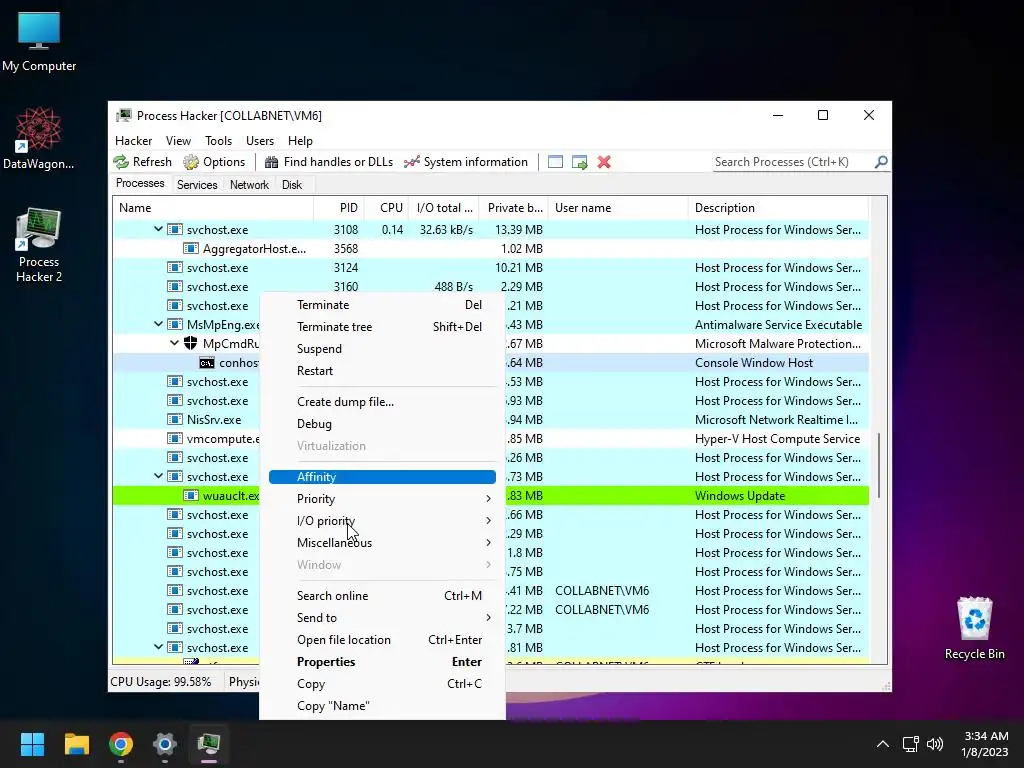Open File Explorer from the taskbar
Image resolution: width=1024 pixels, height=768 pixels.
click(x=76, y=744)
